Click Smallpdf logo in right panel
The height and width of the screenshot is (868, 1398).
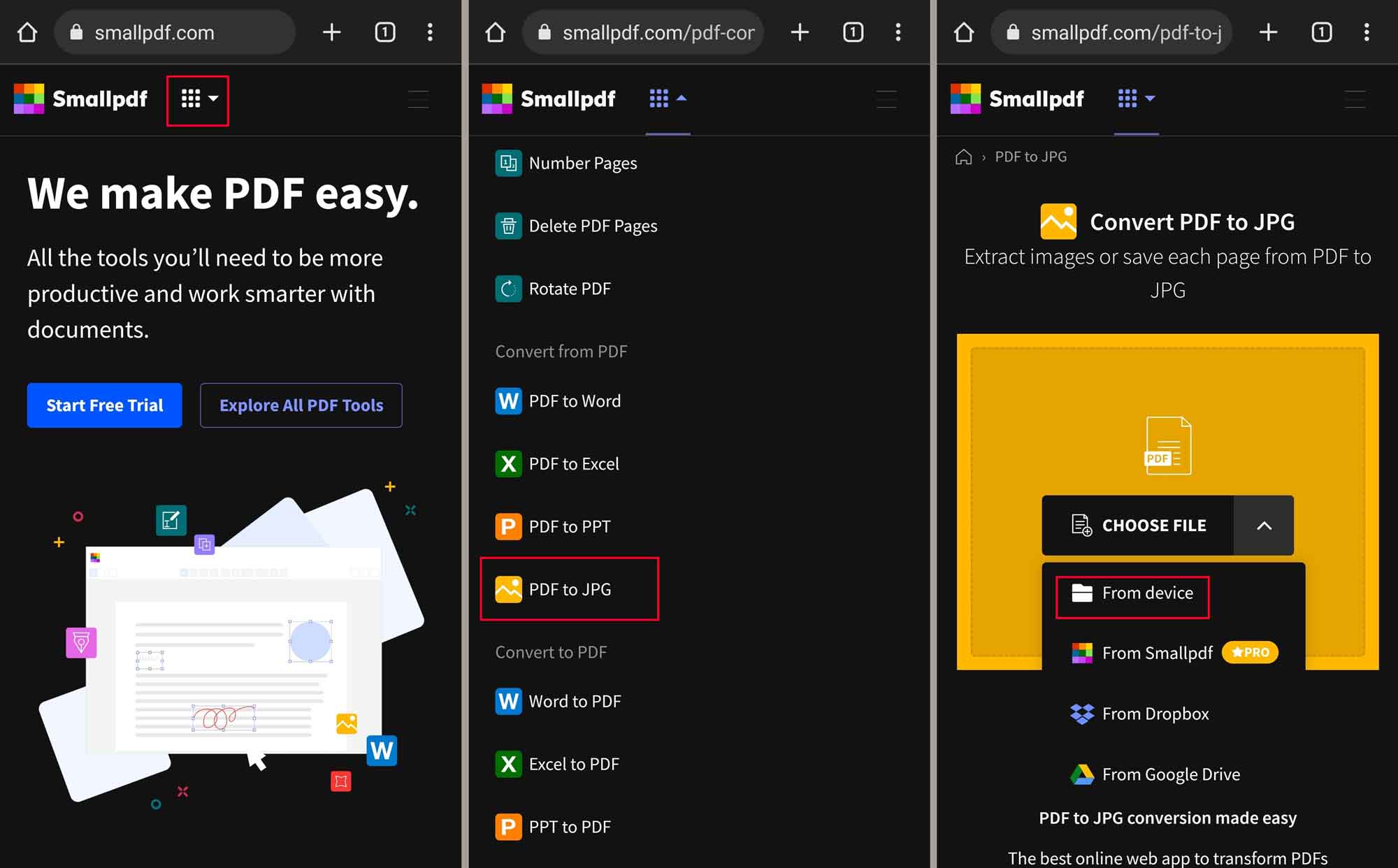[1017, 99]
